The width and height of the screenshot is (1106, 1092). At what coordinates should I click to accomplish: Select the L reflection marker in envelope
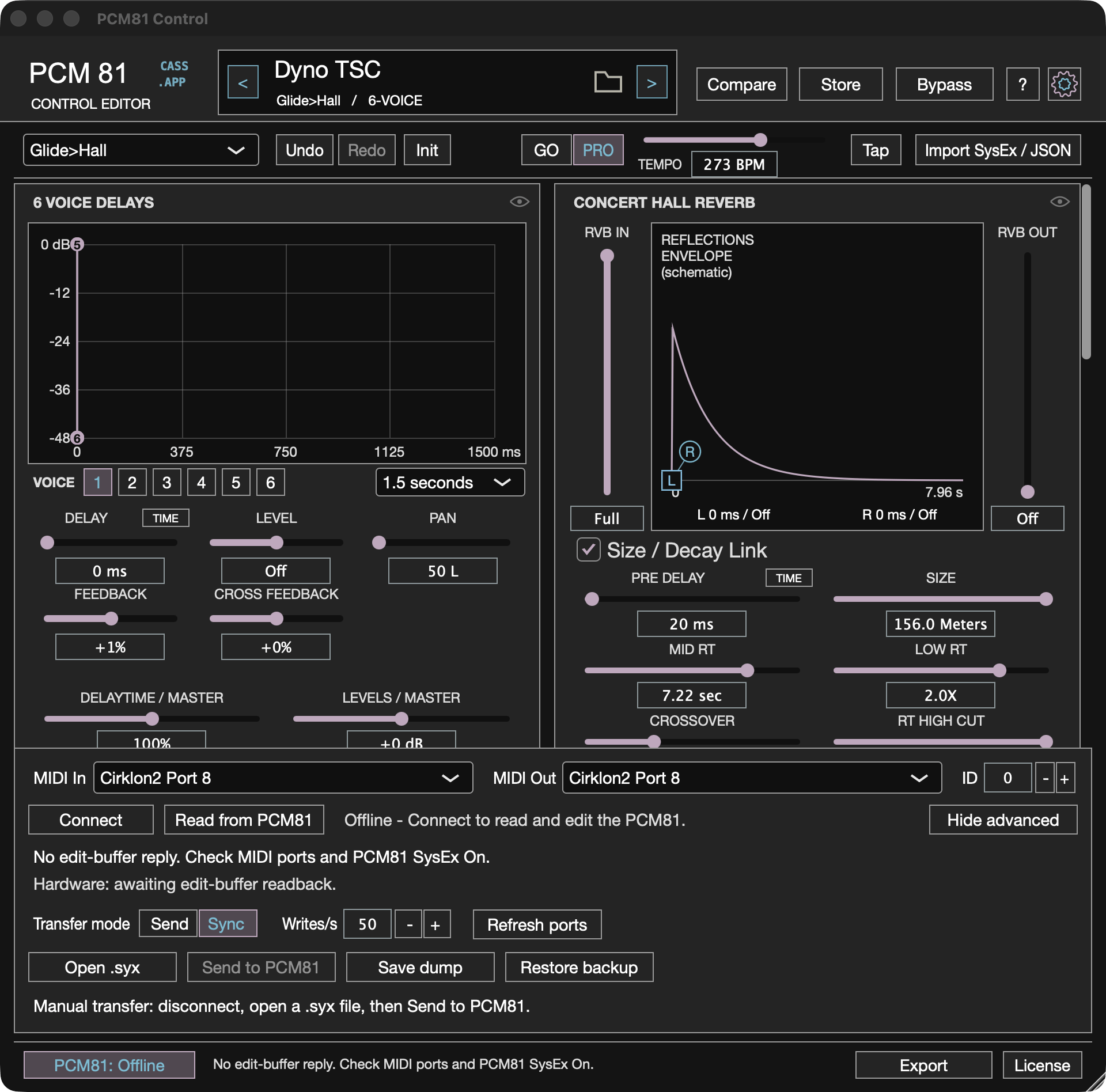pyautogui.click(x=671, y=480)
